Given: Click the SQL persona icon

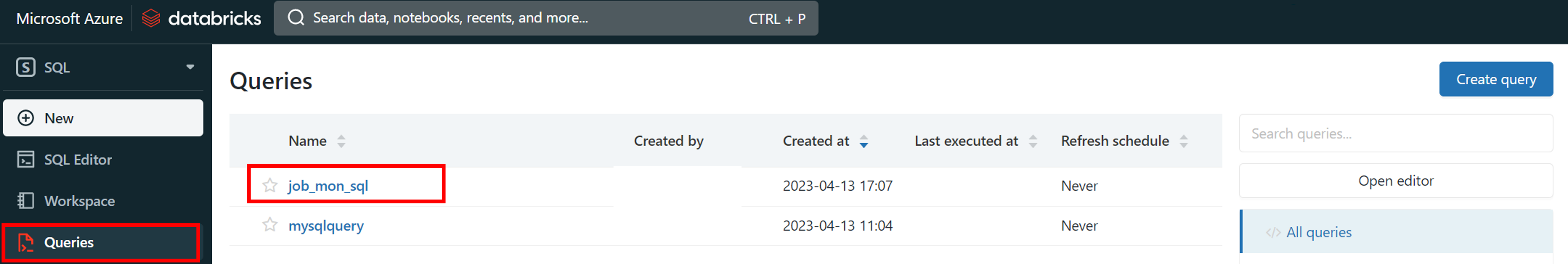Looking at the screenshot, I should pyautogui.click(x=26, y=67).
